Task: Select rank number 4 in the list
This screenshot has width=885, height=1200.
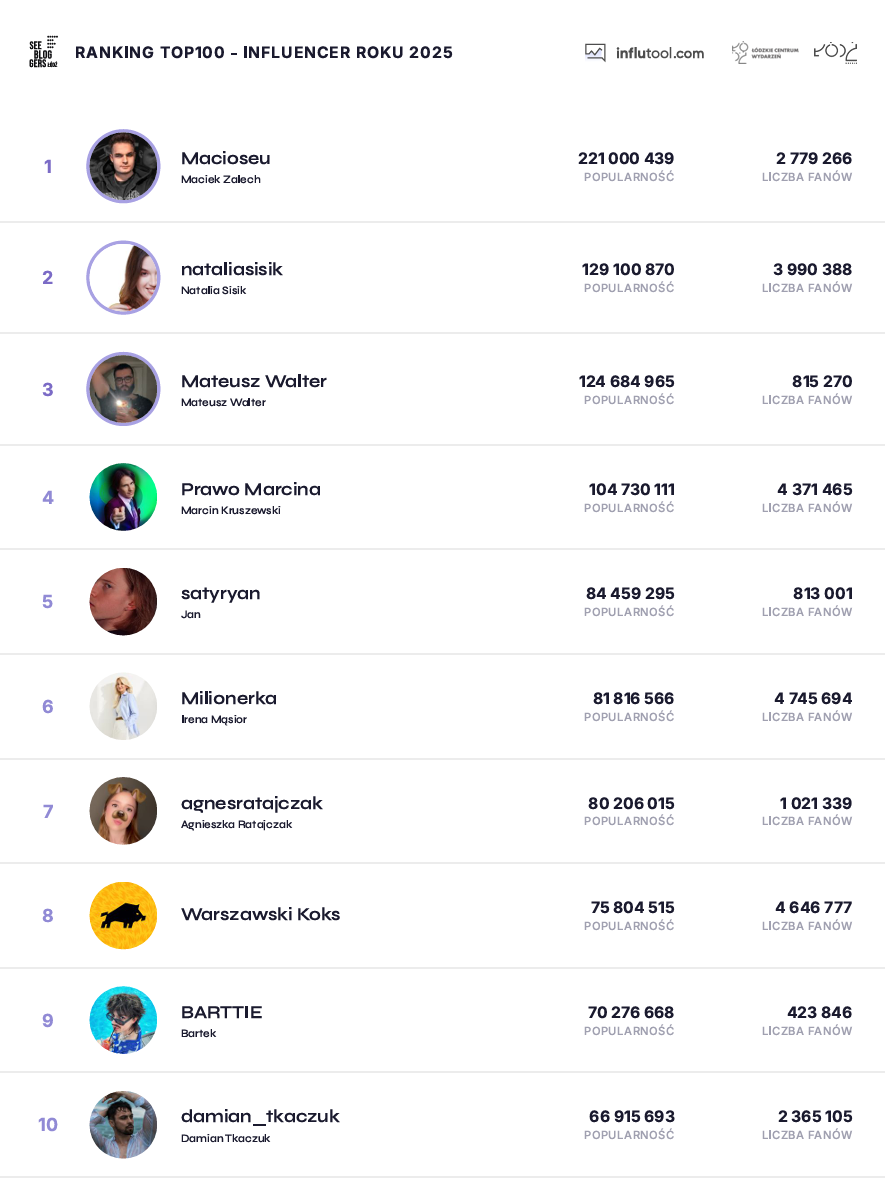Action: [x=48, y=497]
